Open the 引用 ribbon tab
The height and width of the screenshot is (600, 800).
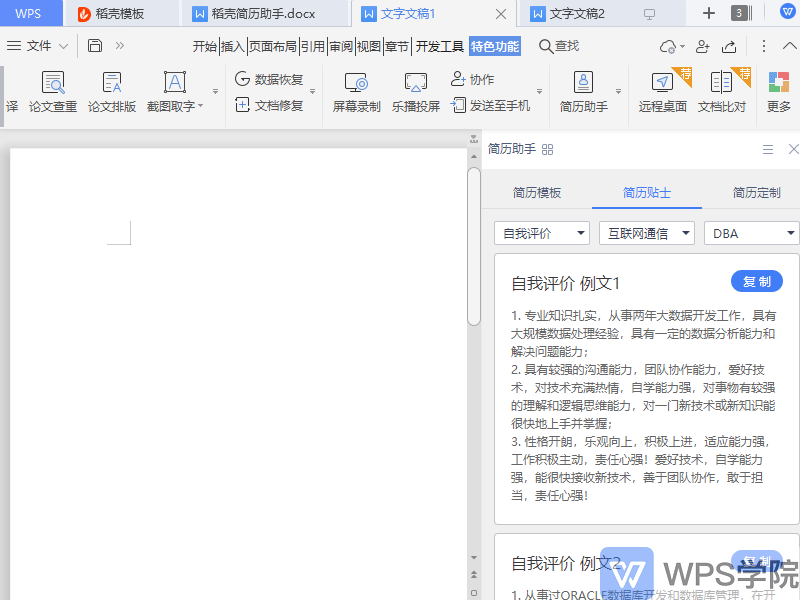pos(313,46)
